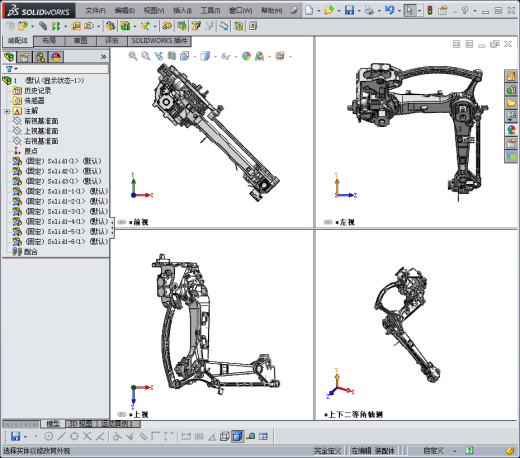Click the Rebuild traffic light icon

(x=430, y=10)
